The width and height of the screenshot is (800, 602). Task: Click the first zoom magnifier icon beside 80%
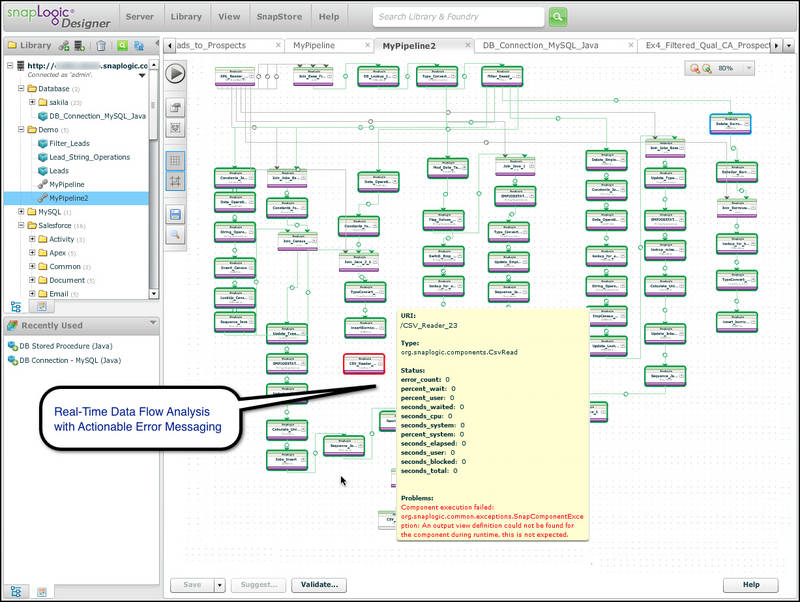(694, 68)
